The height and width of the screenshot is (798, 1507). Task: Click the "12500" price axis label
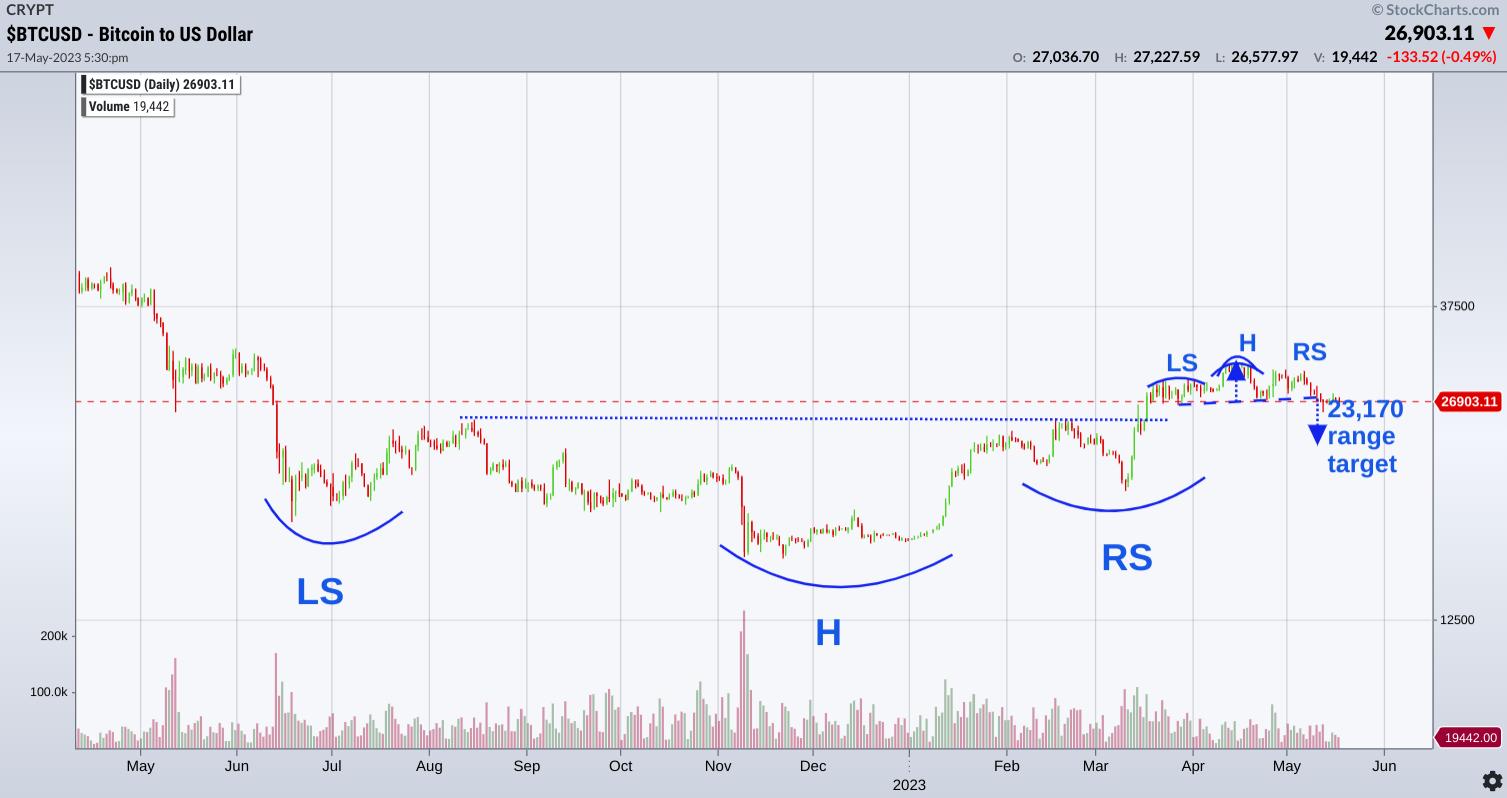click(1455, 620)
